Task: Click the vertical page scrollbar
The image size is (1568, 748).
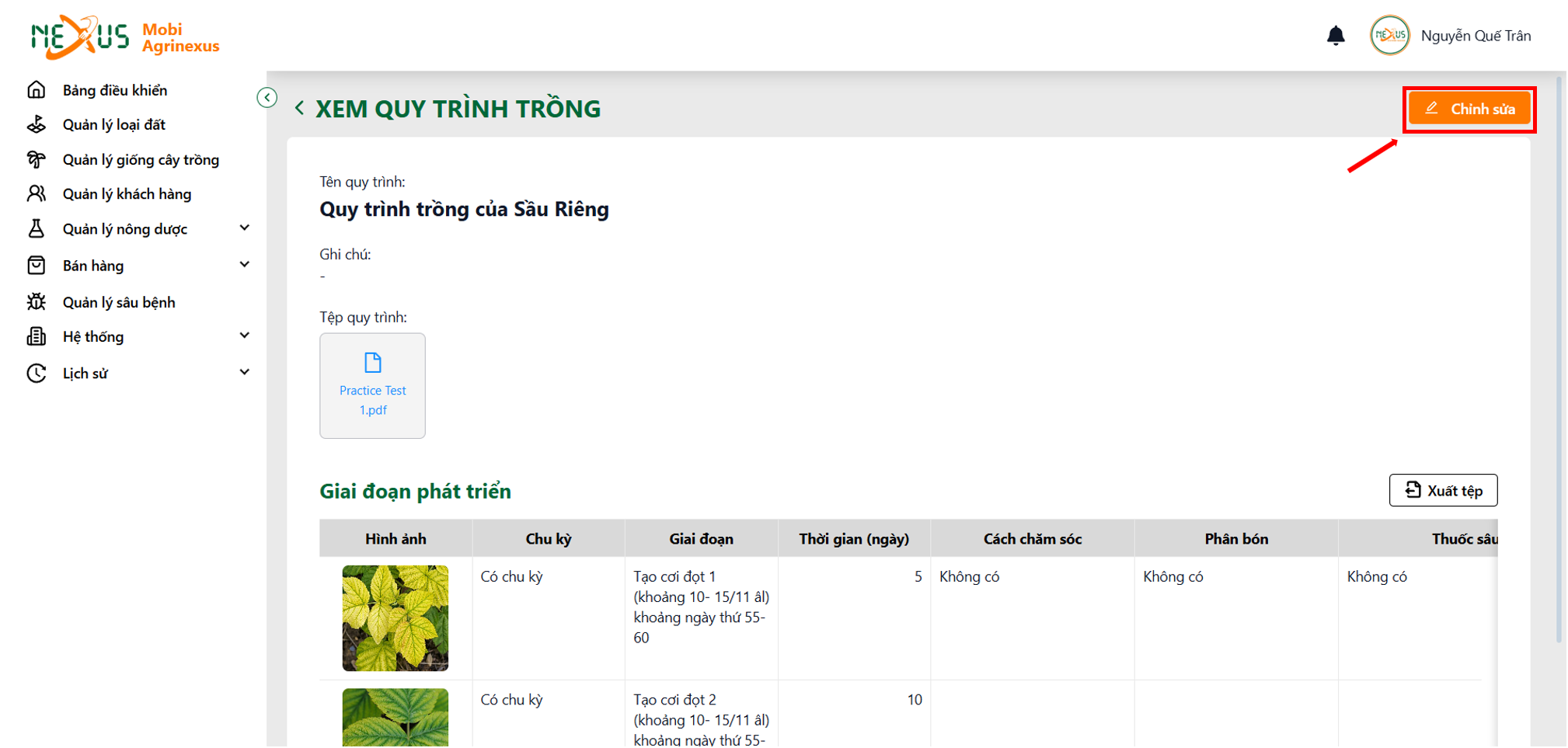Action: pos(1559,359)
